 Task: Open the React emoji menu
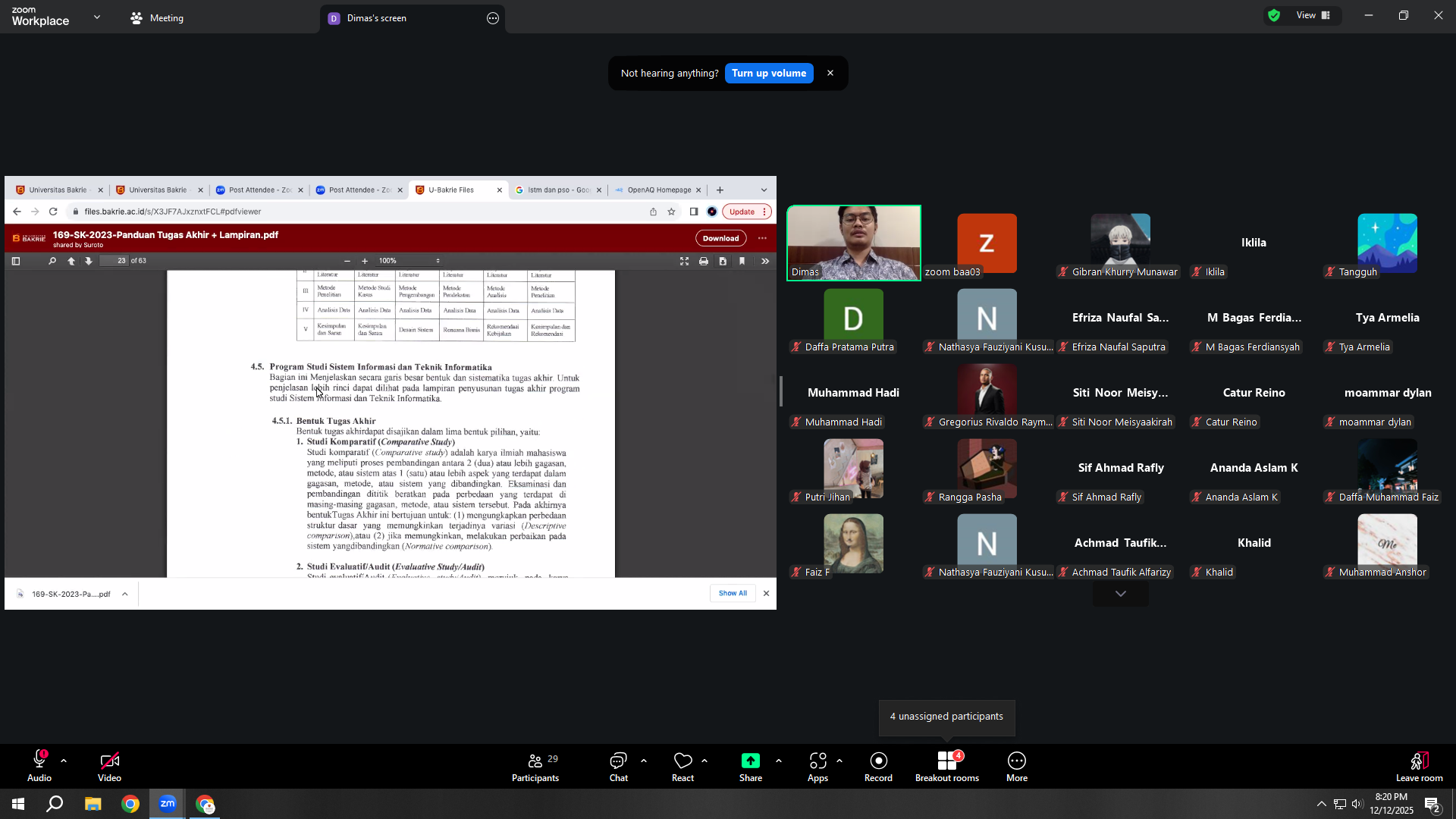pyautogui.click(x=682, y=766)
